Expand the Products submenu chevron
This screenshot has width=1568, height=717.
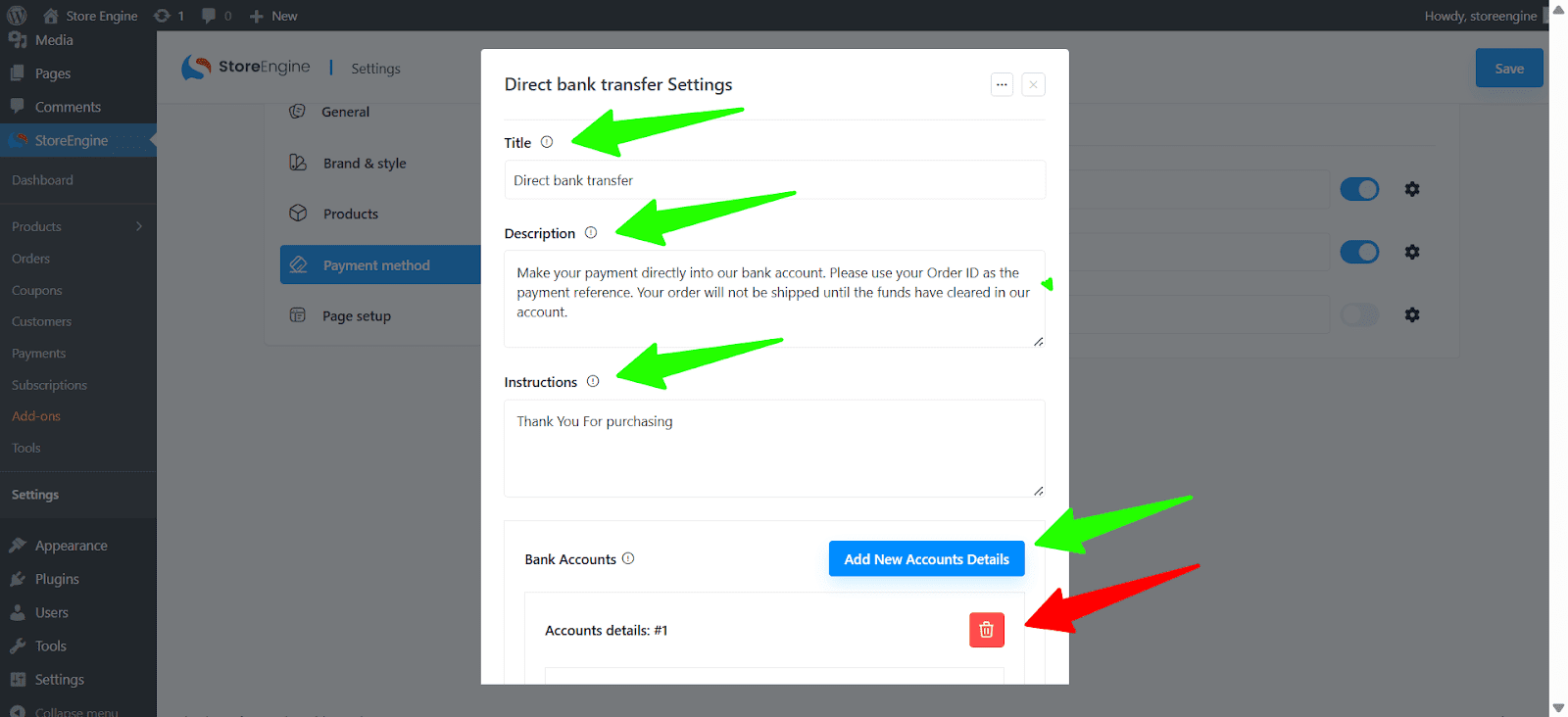point(139,226)
